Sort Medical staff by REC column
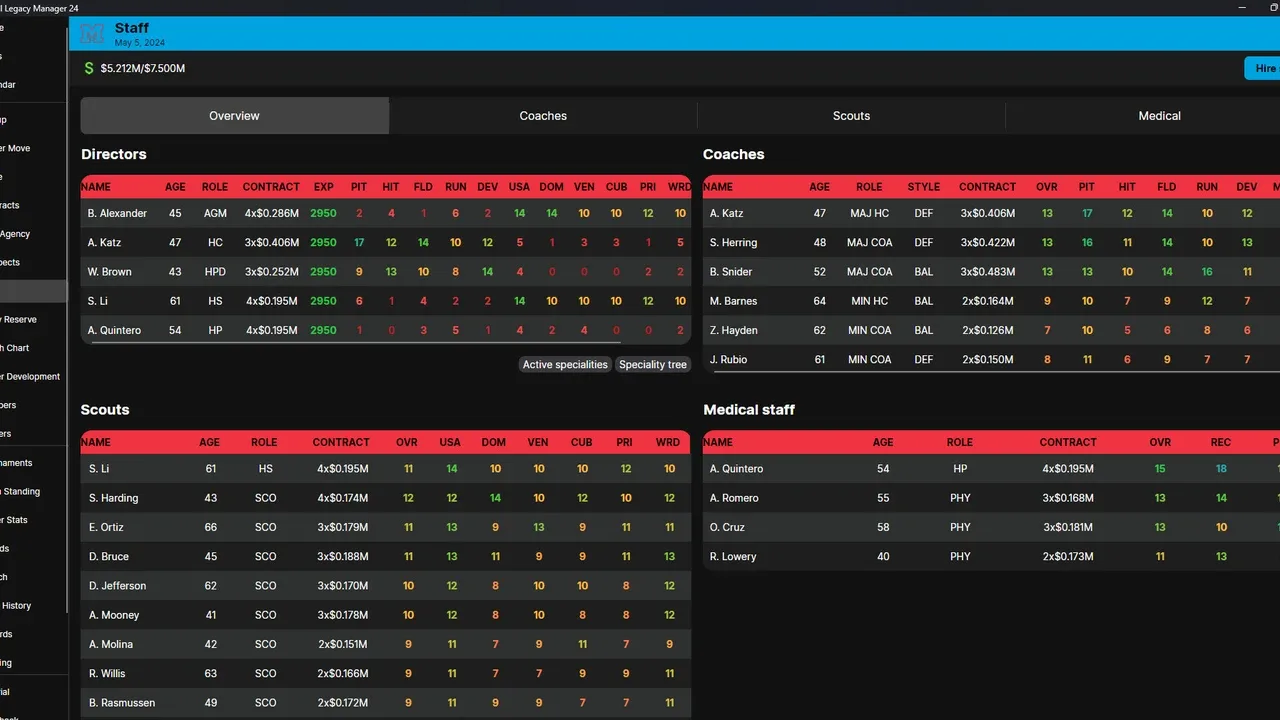The image size is (1280, 720). click(x=1221, y=442)
